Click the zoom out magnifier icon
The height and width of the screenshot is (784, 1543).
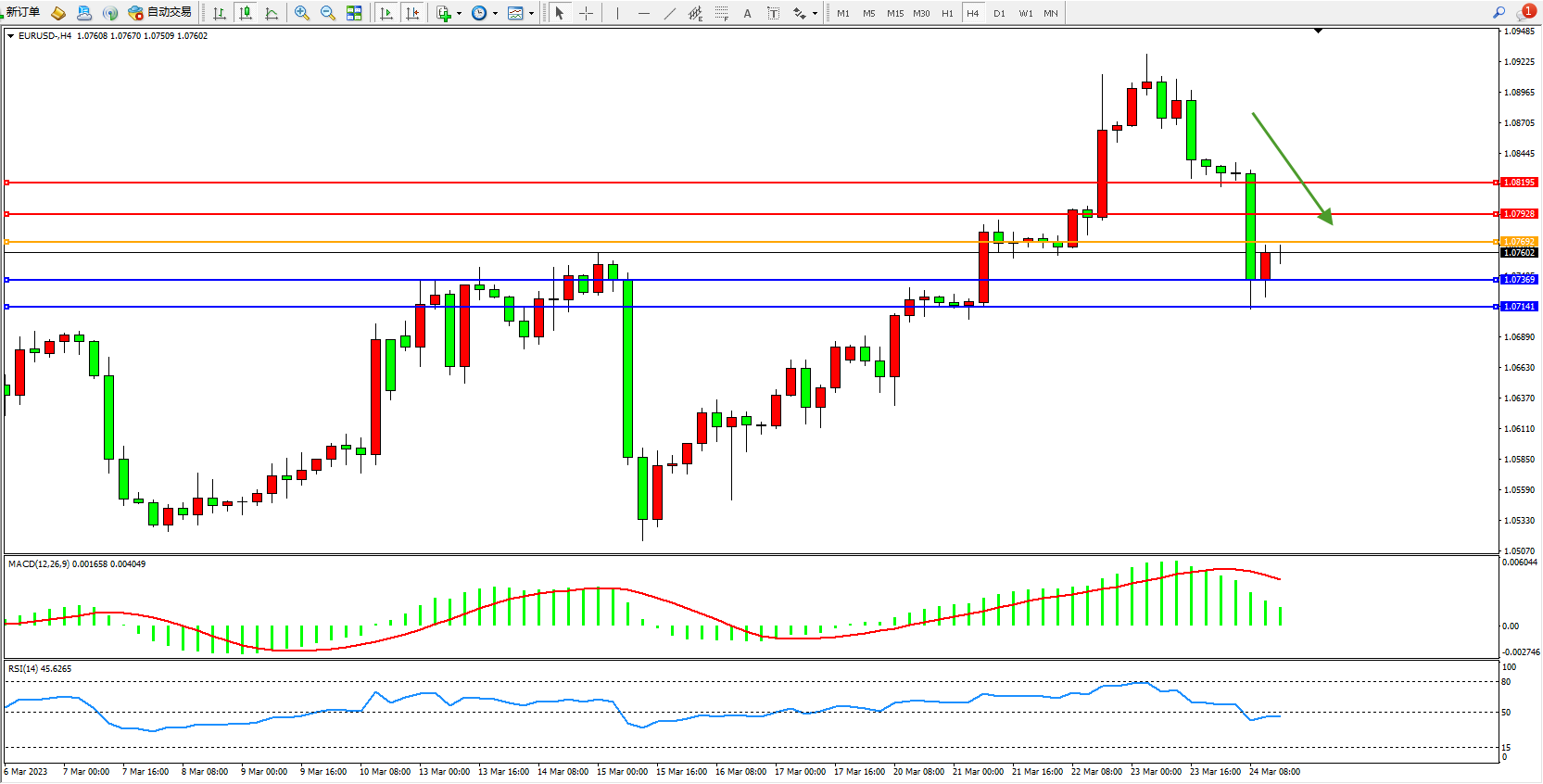coord(327,13)
